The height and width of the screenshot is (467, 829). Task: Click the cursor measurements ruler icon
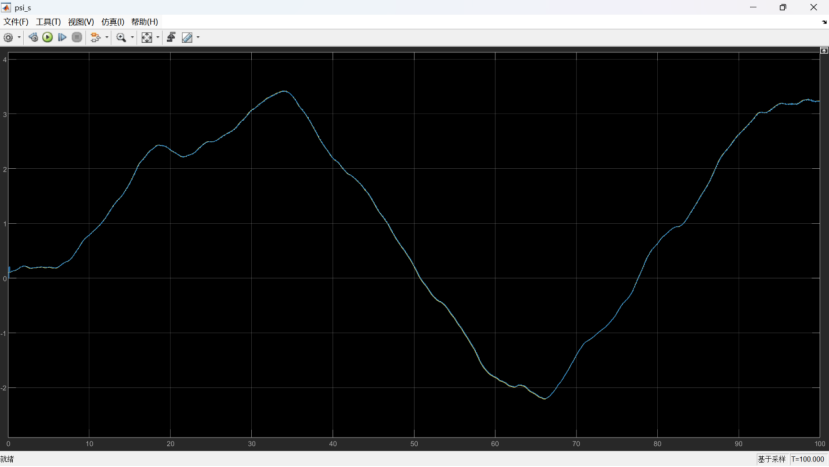pyautogui.click(x=187, y=37)
